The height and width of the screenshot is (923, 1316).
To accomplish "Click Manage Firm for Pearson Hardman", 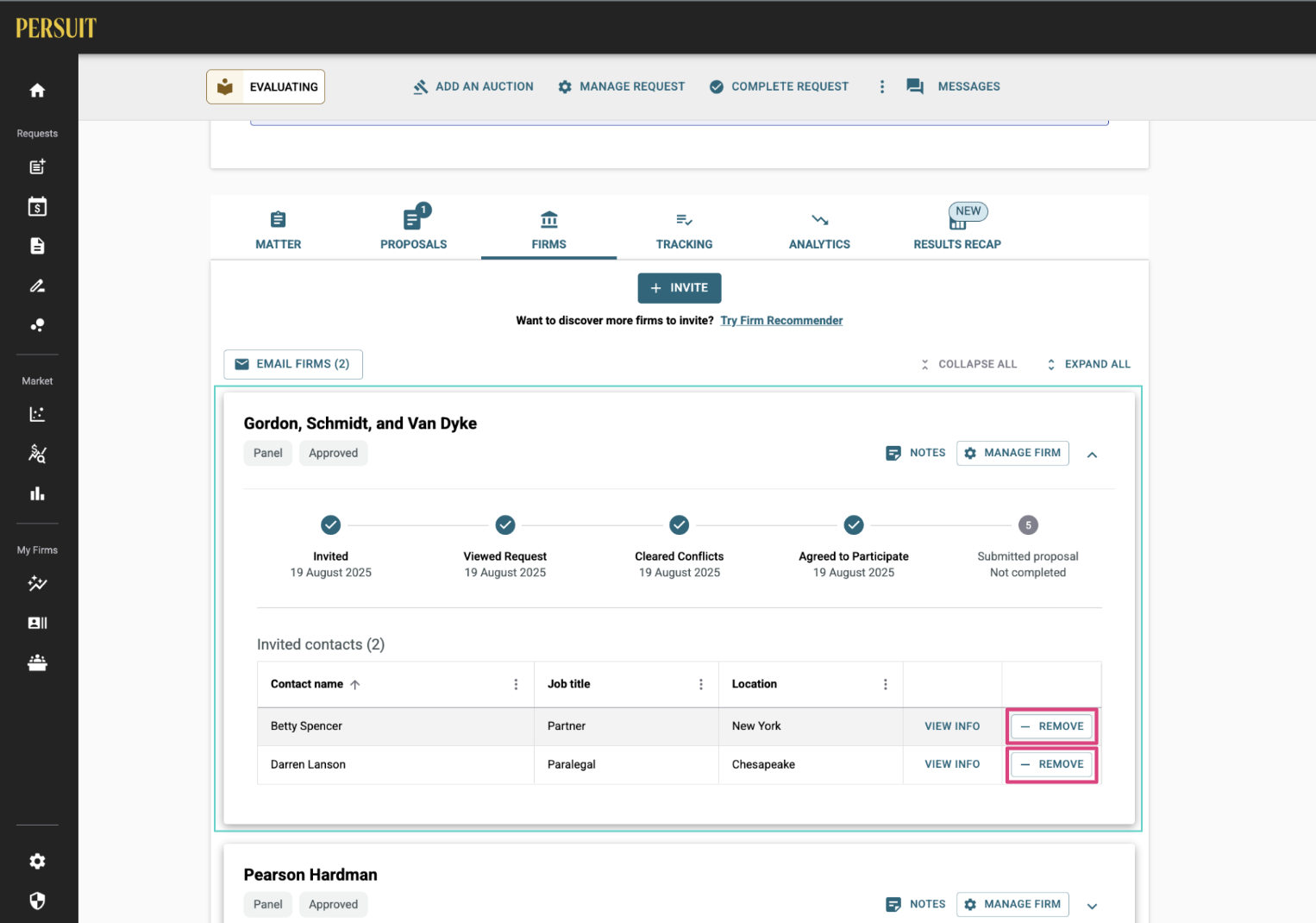I will pos(1012,904).
